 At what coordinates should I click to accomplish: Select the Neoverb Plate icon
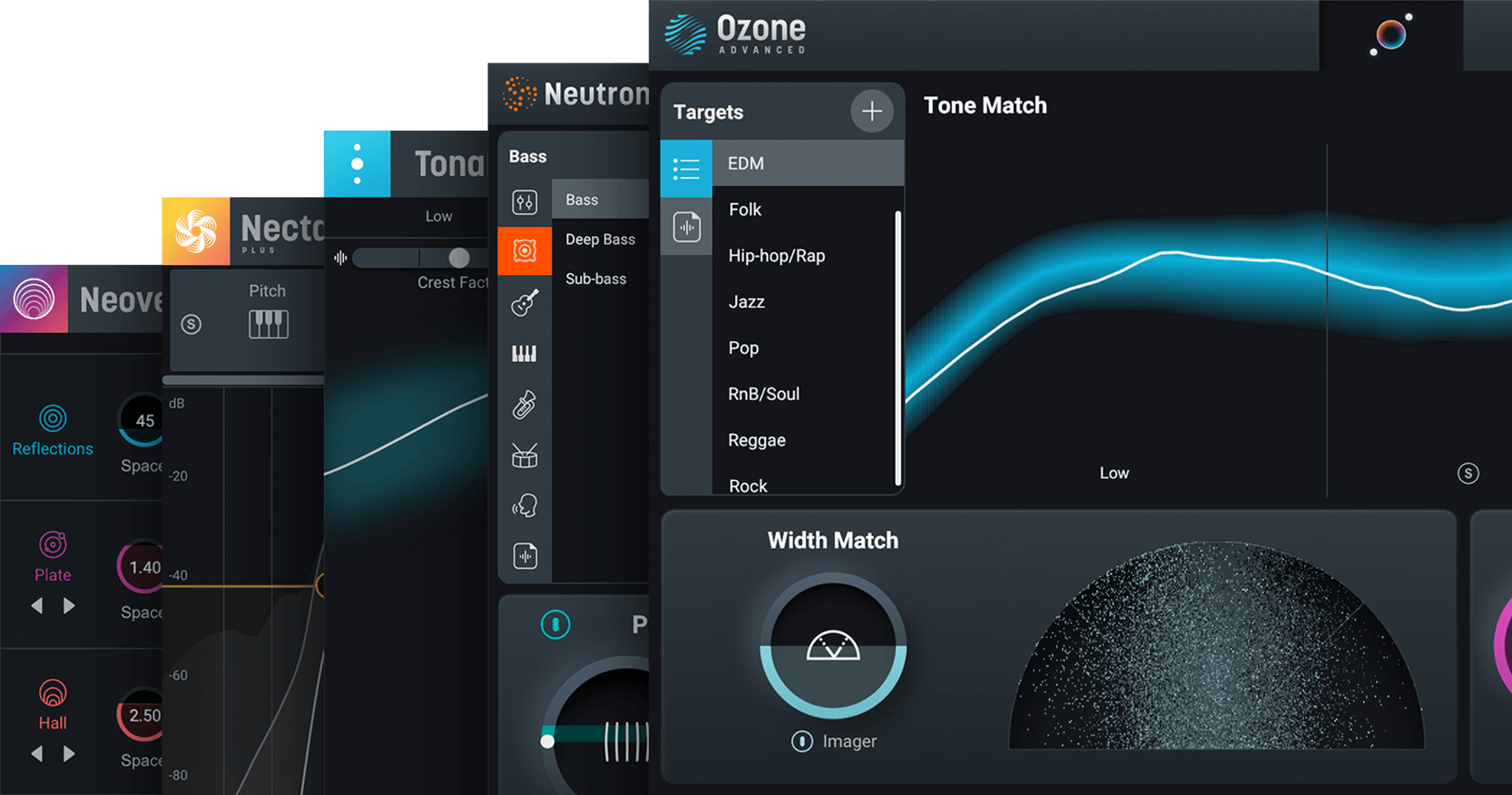coord(53,545)
